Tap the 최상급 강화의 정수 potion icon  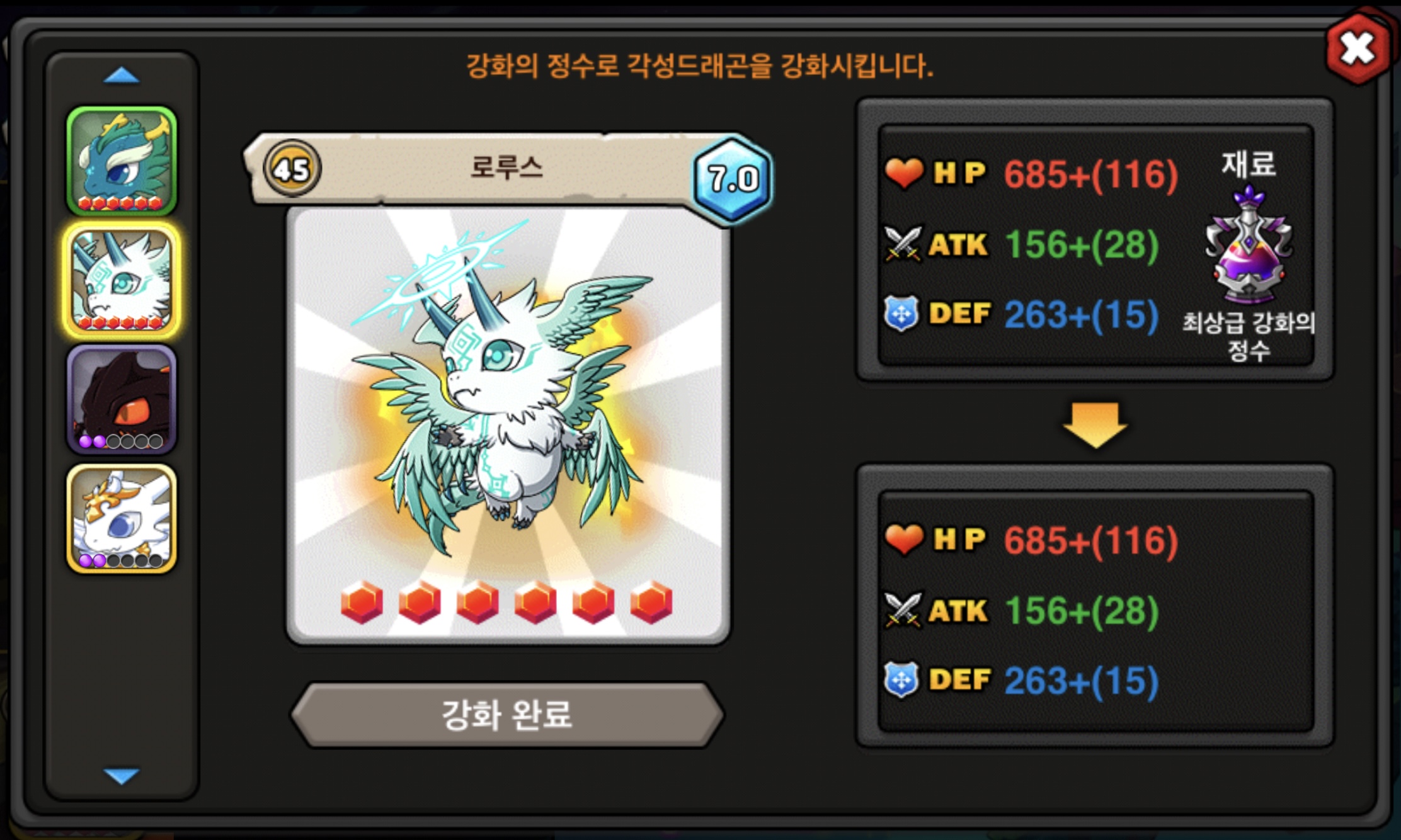[x=1249, y=246]
